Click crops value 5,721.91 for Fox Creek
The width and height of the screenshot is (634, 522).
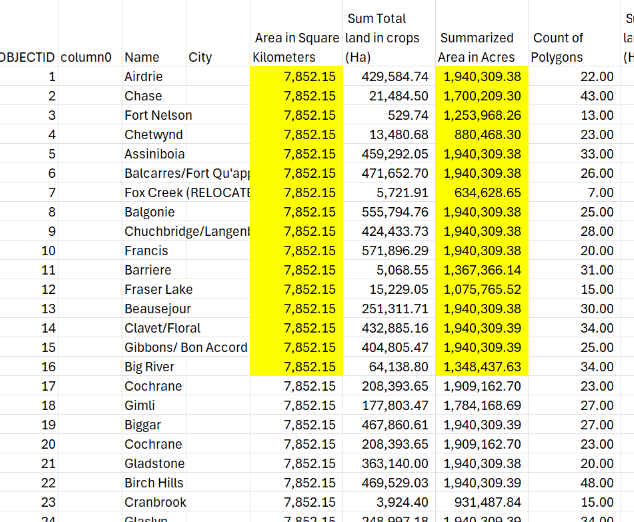[402, 193]
